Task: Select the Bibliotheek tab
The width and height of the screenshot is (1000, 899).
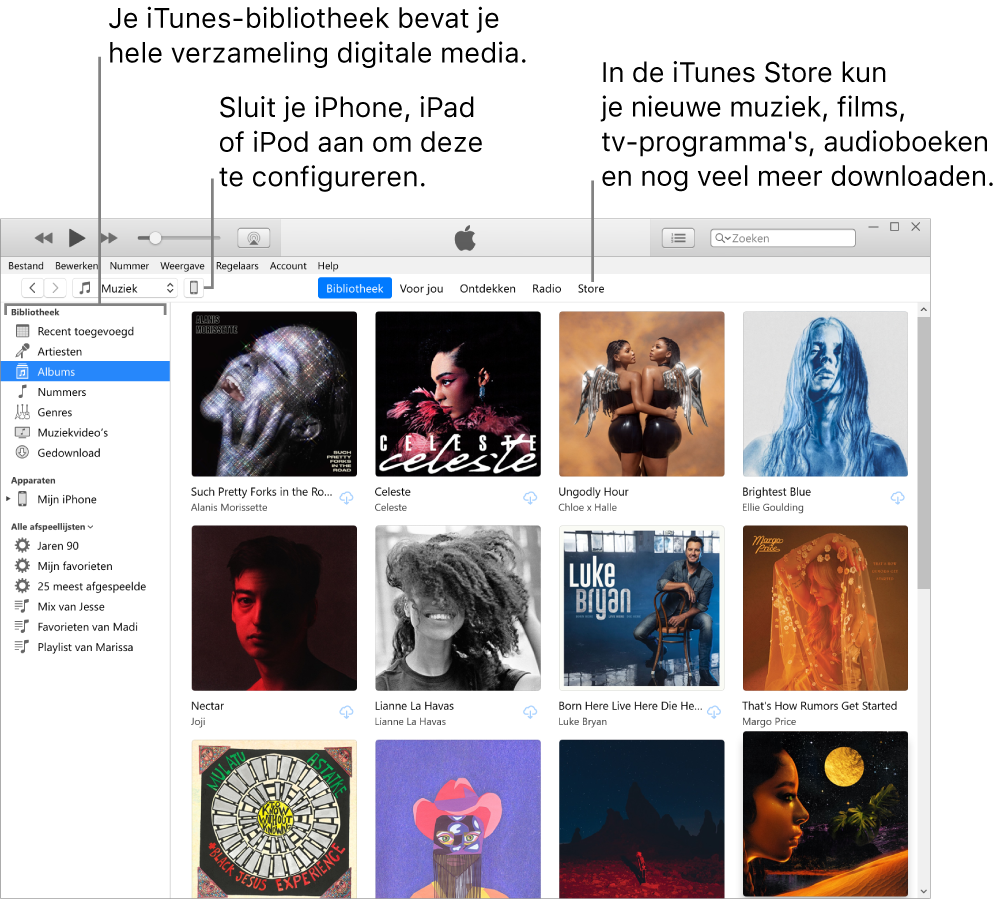Action: point(355,288)
